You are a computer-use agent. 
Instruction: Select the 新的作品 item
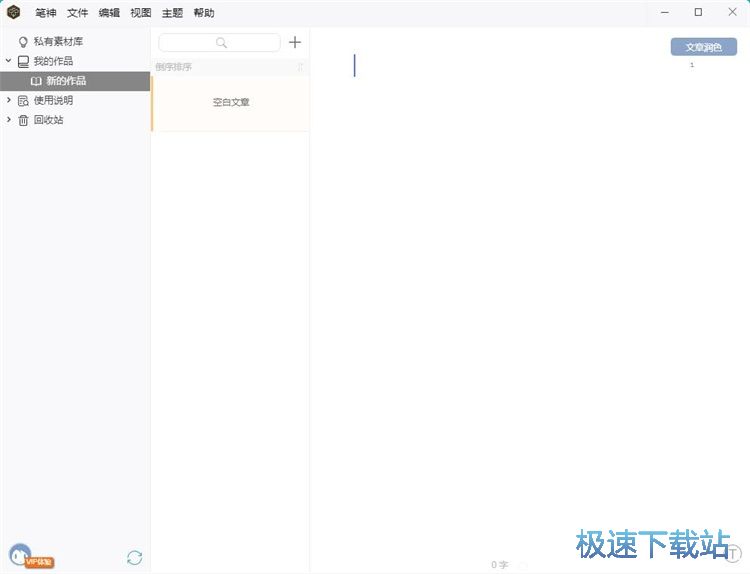pos(75,81)
